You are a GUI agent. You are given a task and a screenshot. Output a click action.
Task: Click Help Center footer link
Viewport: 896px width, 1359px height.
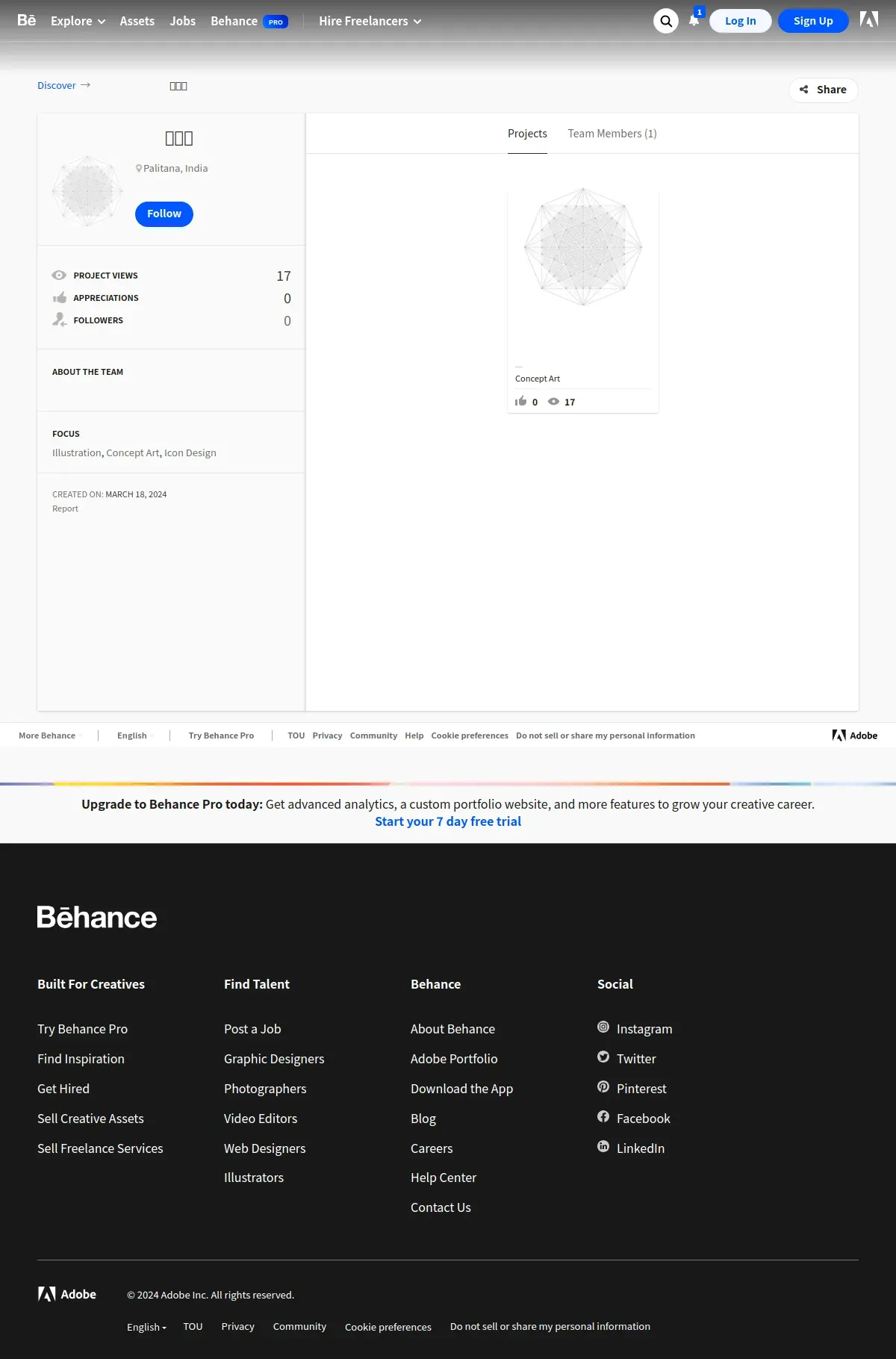[x=444, y=1178]
